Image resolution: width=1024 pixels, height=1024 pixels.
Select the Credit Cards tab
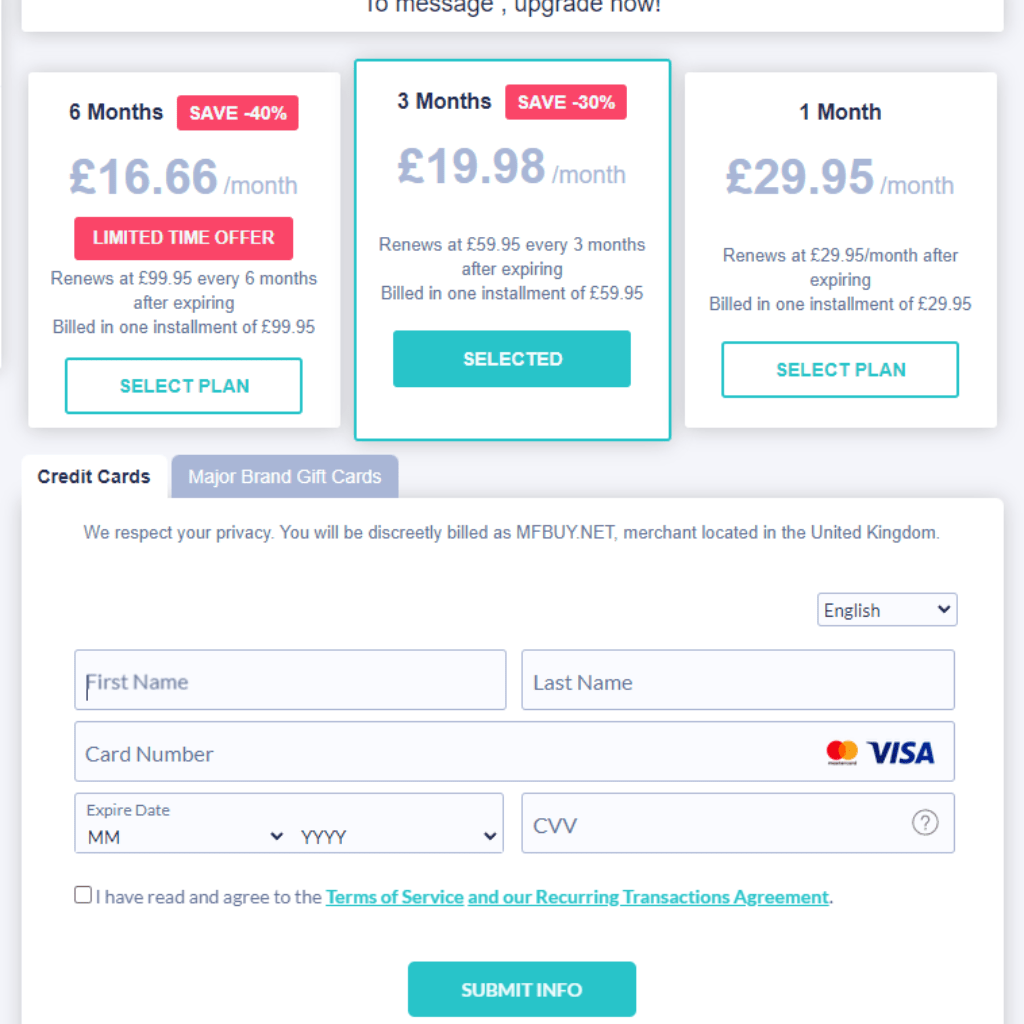pos(94,477)
